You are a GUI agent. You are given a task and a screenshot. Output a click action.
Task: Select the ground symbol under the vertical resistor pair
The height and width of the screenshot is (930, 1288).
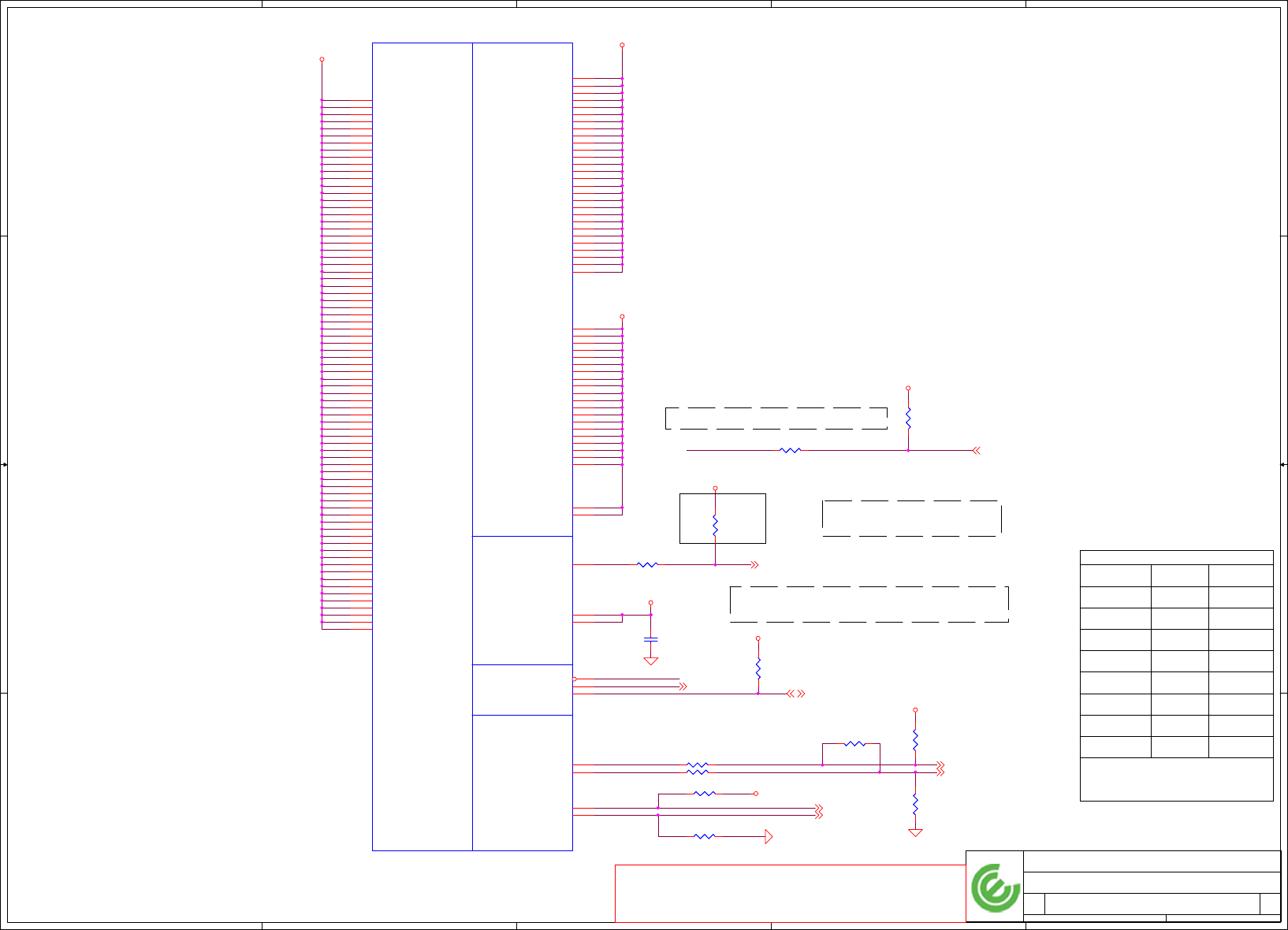click(915, 832)
